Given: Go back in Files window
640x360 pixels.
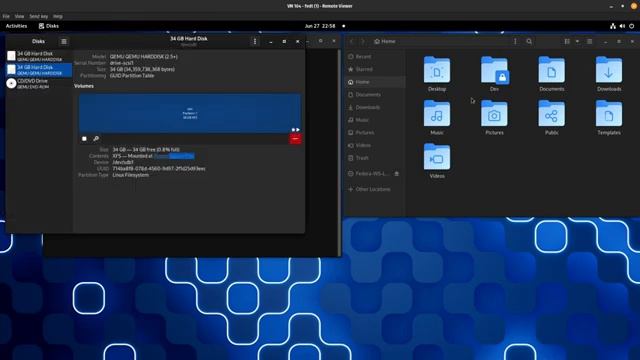Looking at the screenshot, I should [352, 41].
